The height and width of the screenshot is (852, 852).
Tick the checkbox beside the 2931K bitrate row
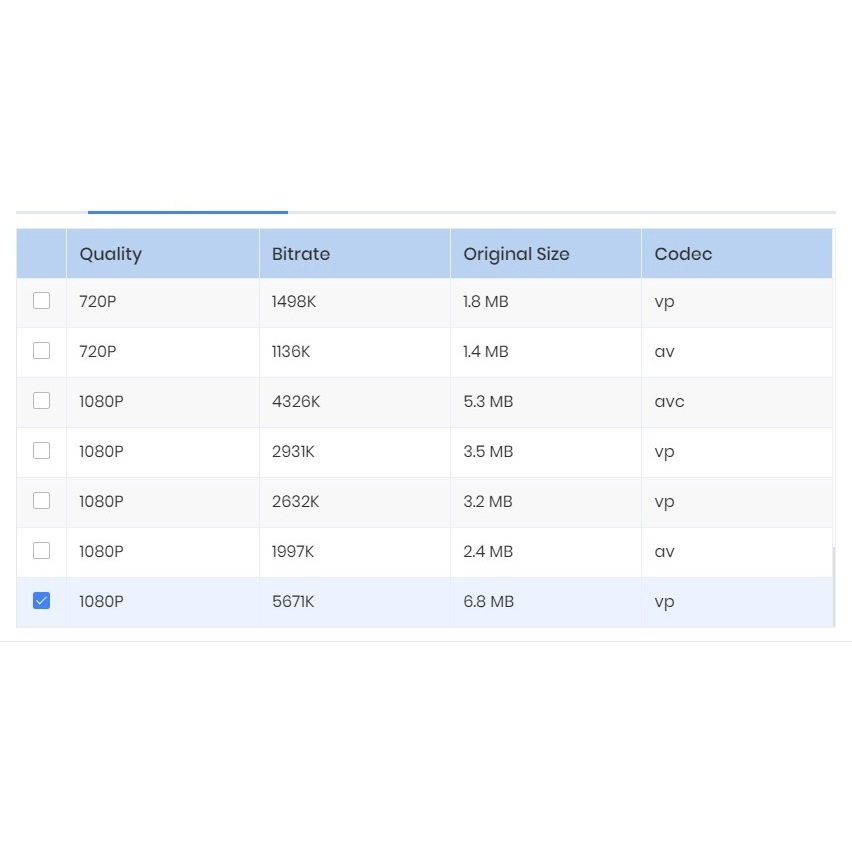point(41,450)
